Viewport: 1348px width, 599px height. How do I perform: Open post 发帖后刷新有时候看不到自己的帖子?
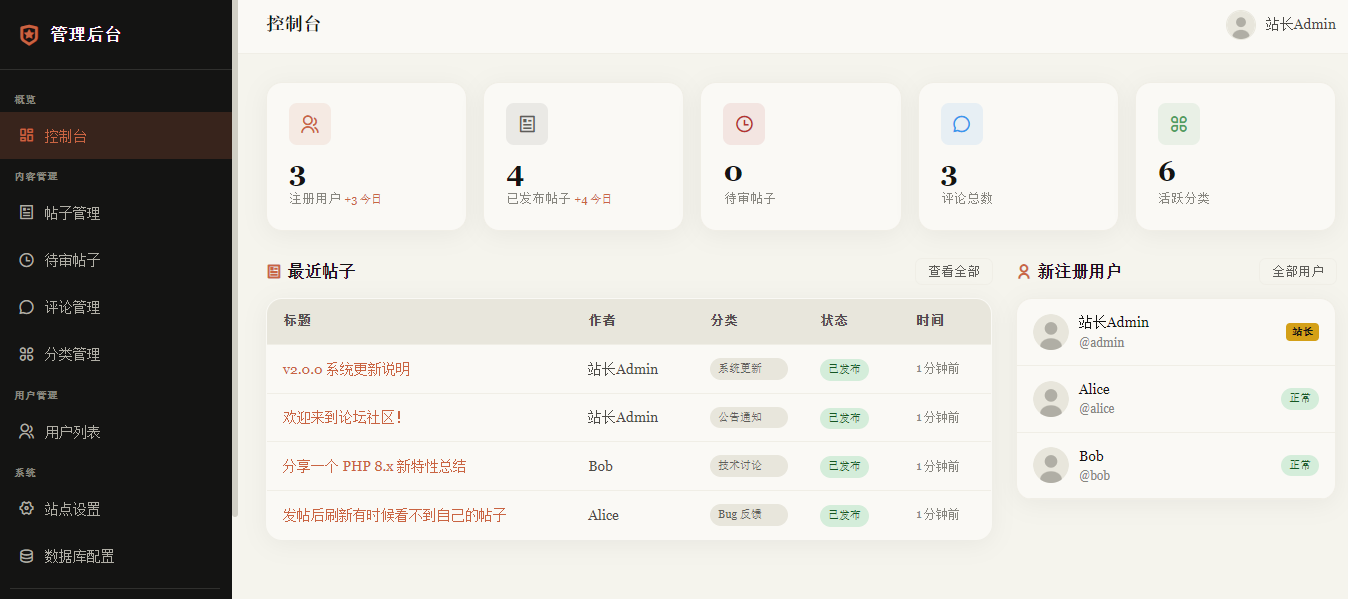[x=394, y=515]
